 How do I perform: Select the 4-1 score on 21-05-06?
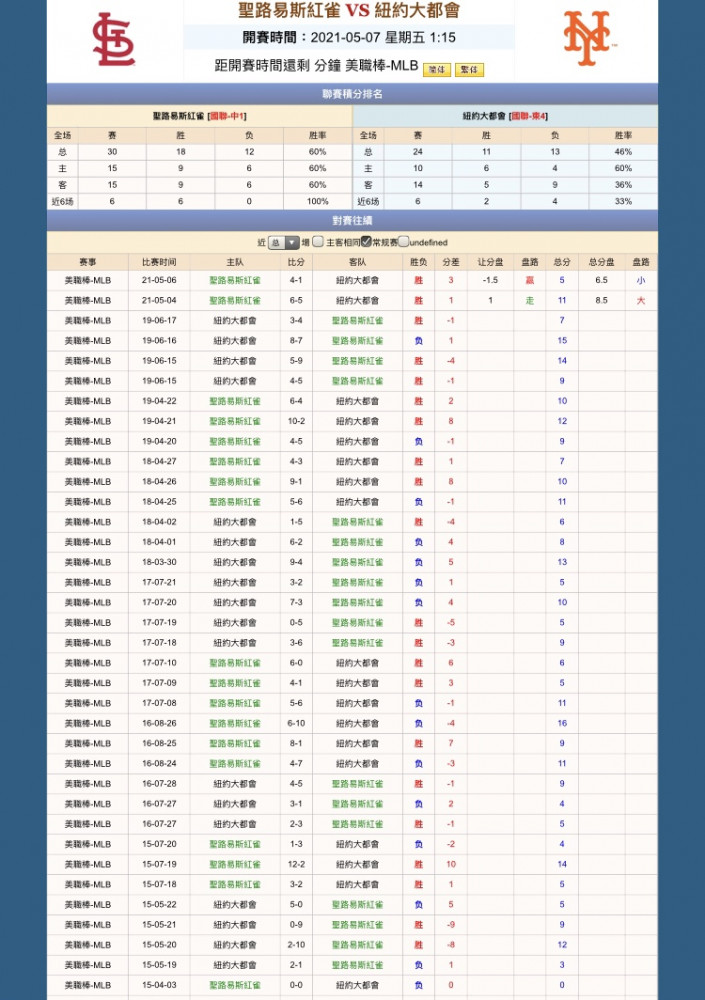pos(296,280)
